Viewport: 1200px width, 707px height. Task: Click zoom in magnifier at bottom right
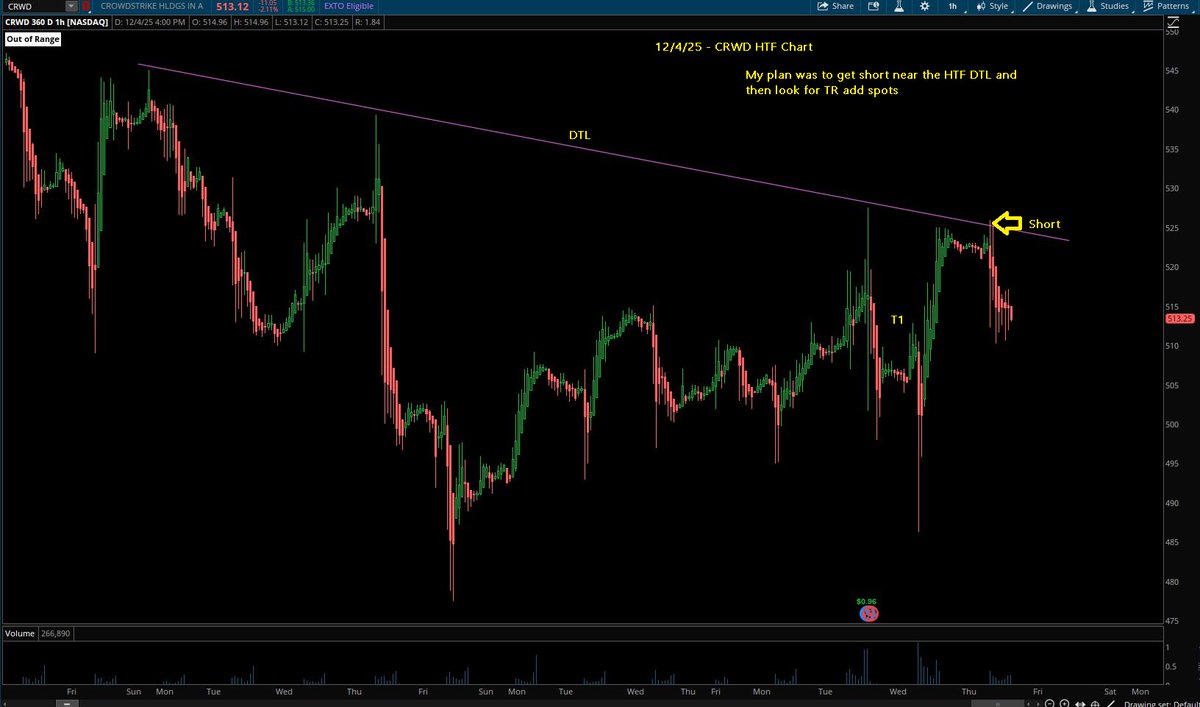1064,704
